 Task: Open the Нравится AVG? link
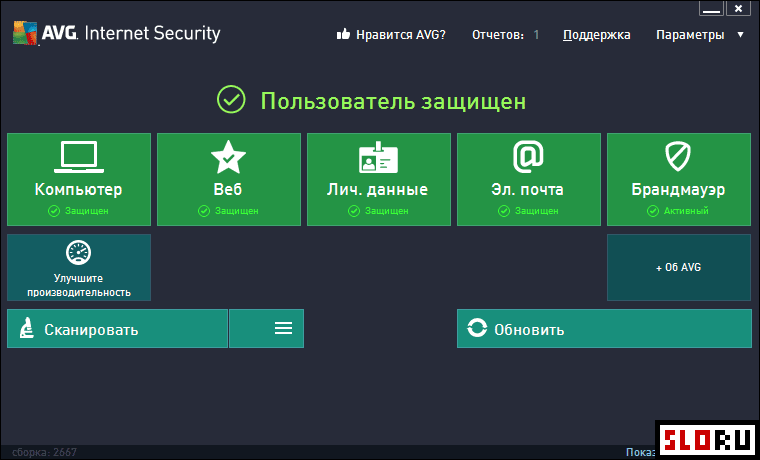click(x=400, y=35)
